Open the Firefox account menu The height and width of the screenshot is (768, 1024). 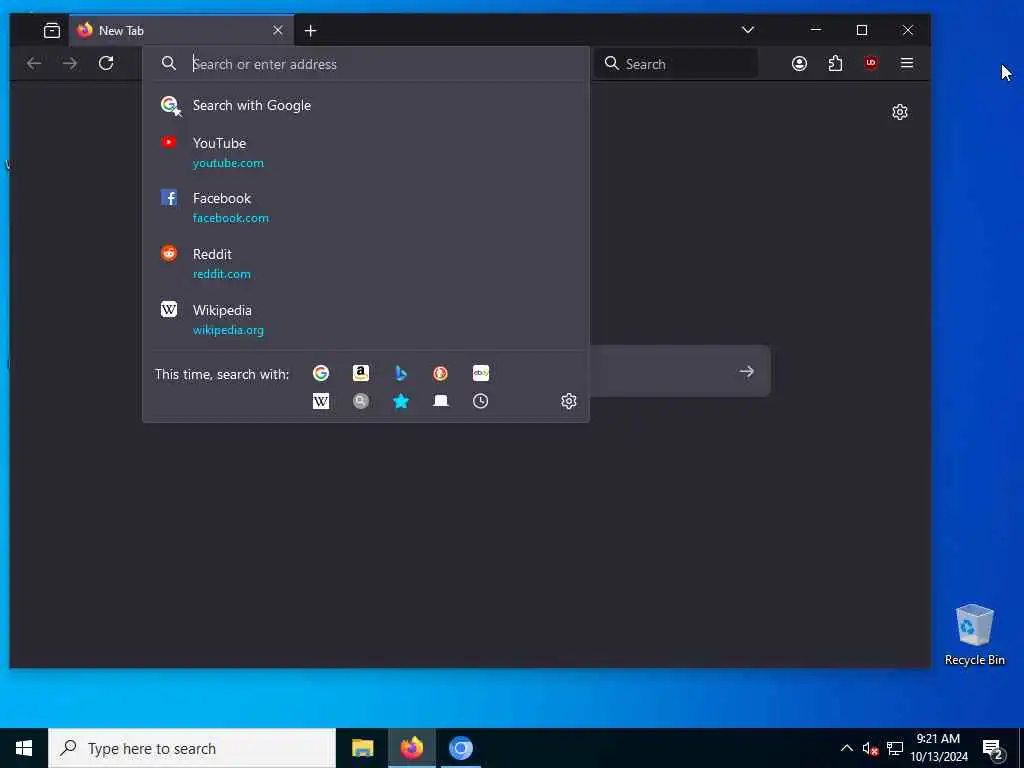[799, 63]
